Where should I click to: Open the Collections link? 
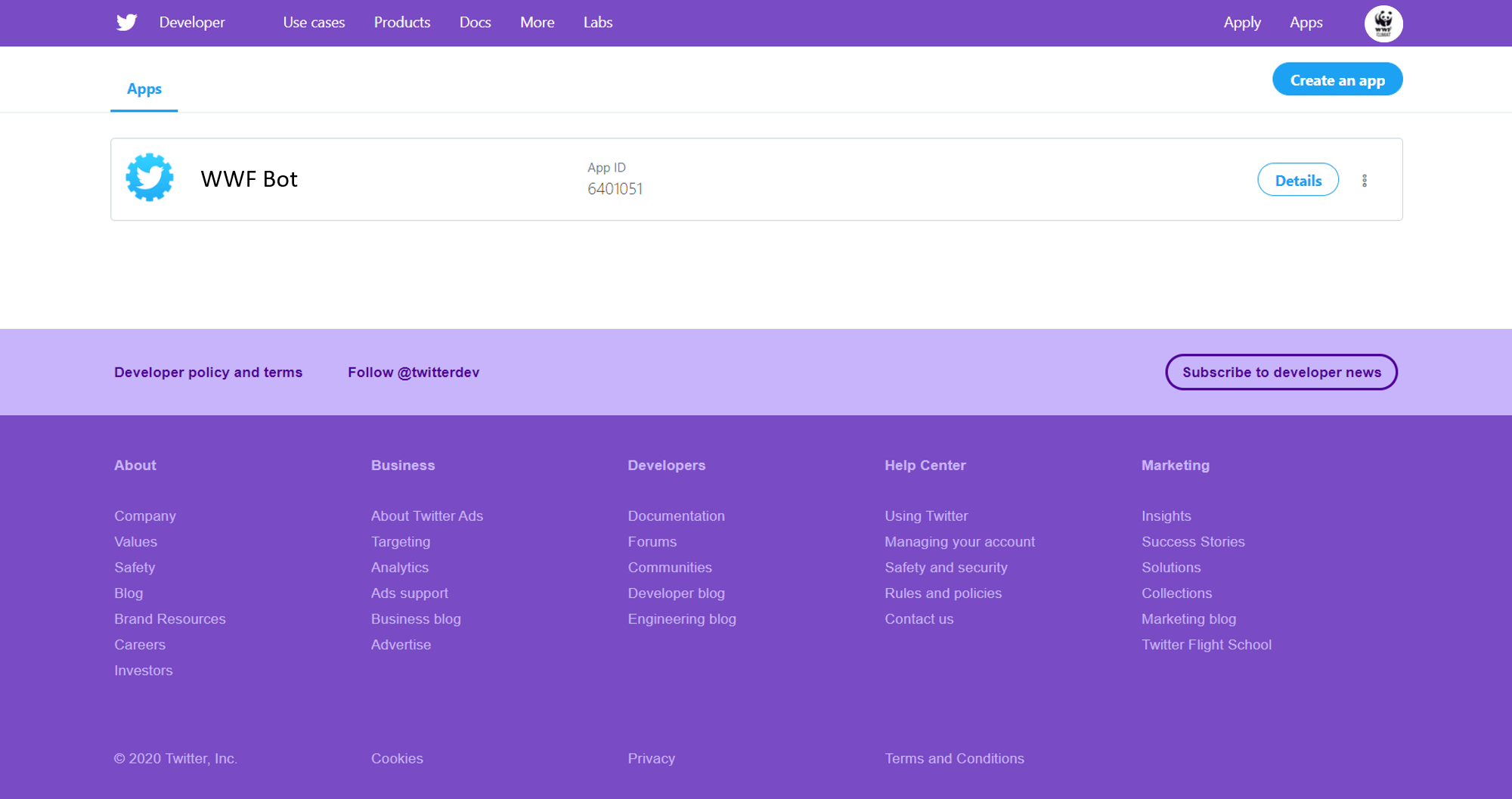[1177, 593]
